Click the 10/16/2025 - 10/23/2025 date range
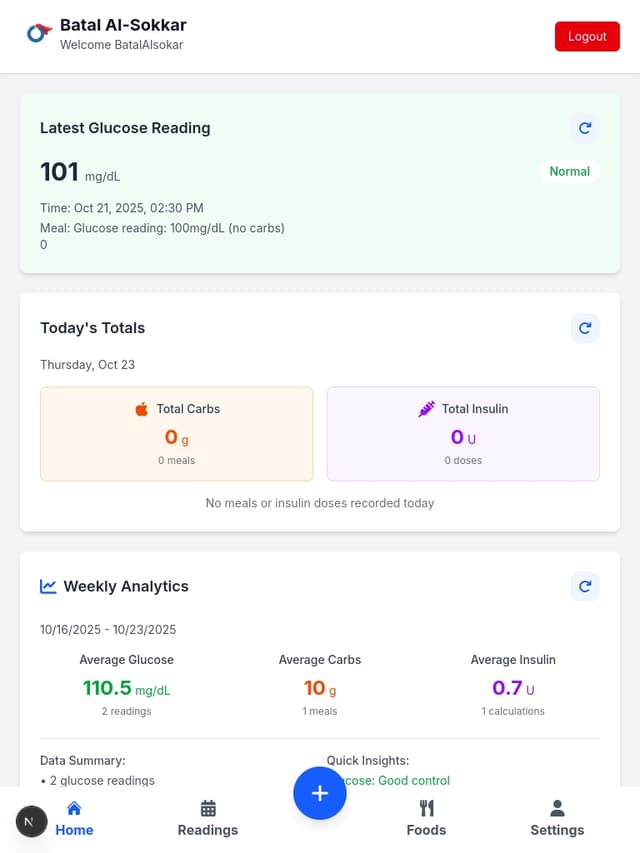The width and height of the screenshot is (640, 853). click(x=108, y=629)
